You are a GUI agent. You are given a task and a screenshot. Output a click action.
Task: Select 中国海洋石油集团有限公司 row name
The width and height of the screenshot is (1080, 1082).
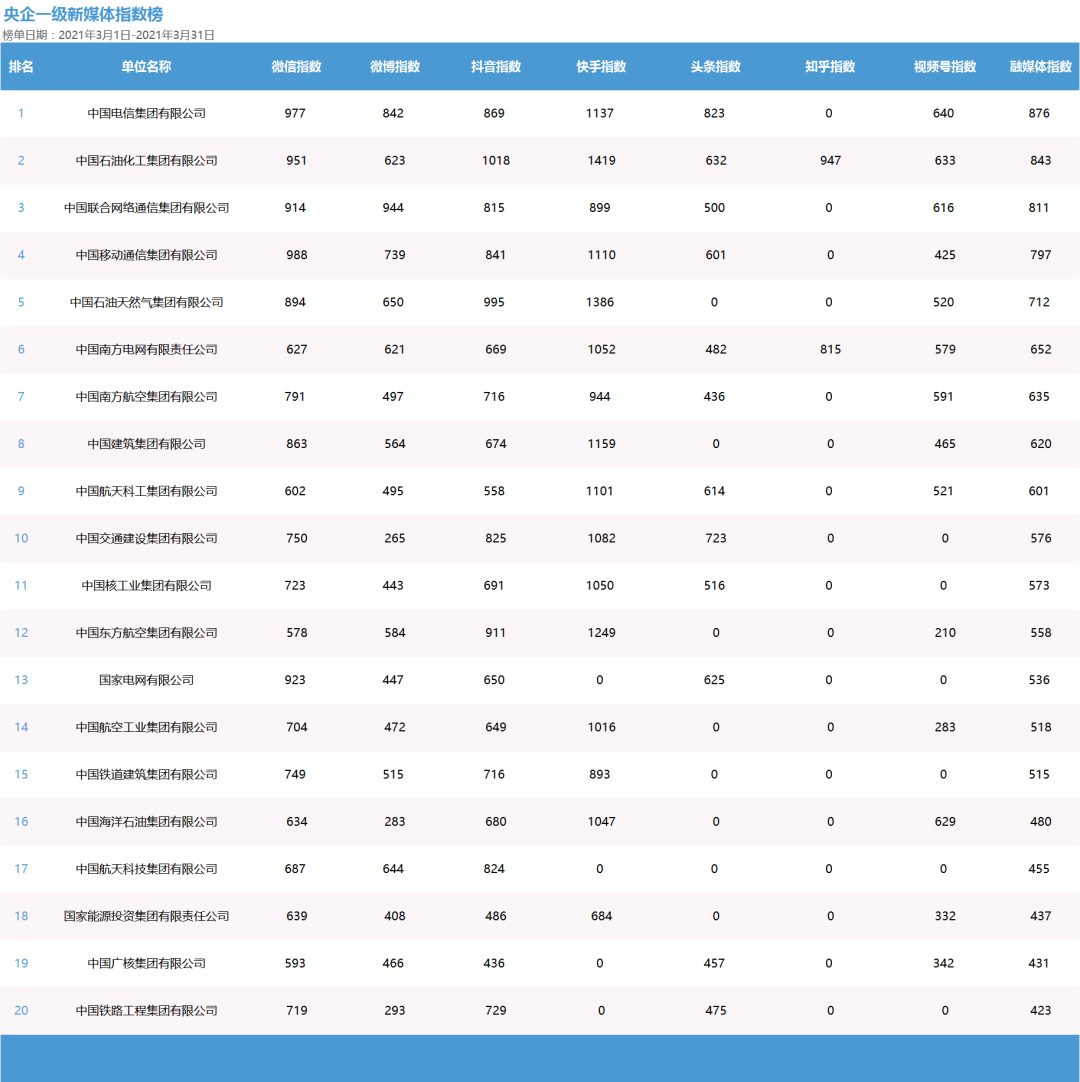(x=146, y=822)
